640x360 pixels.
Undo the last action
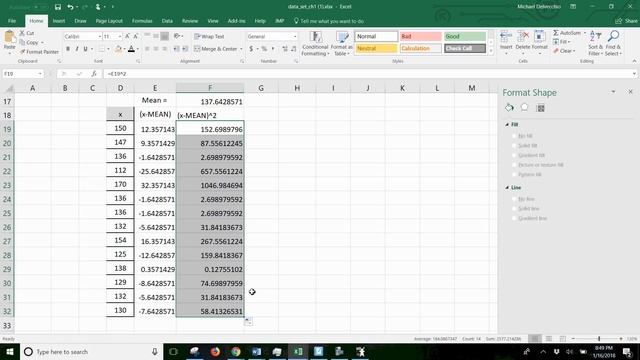70,7
